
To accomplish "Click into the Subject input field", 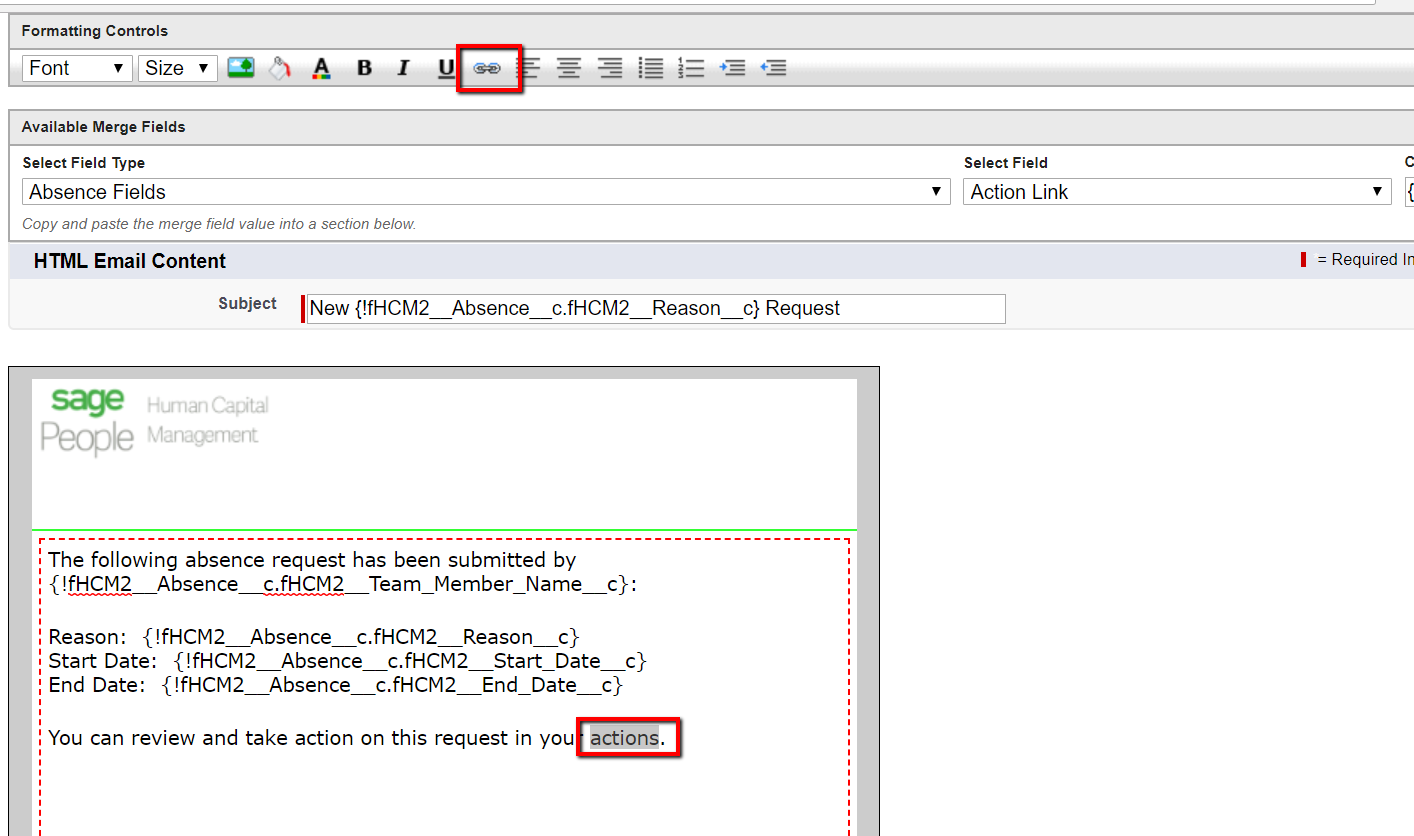I will pos(655,309).
